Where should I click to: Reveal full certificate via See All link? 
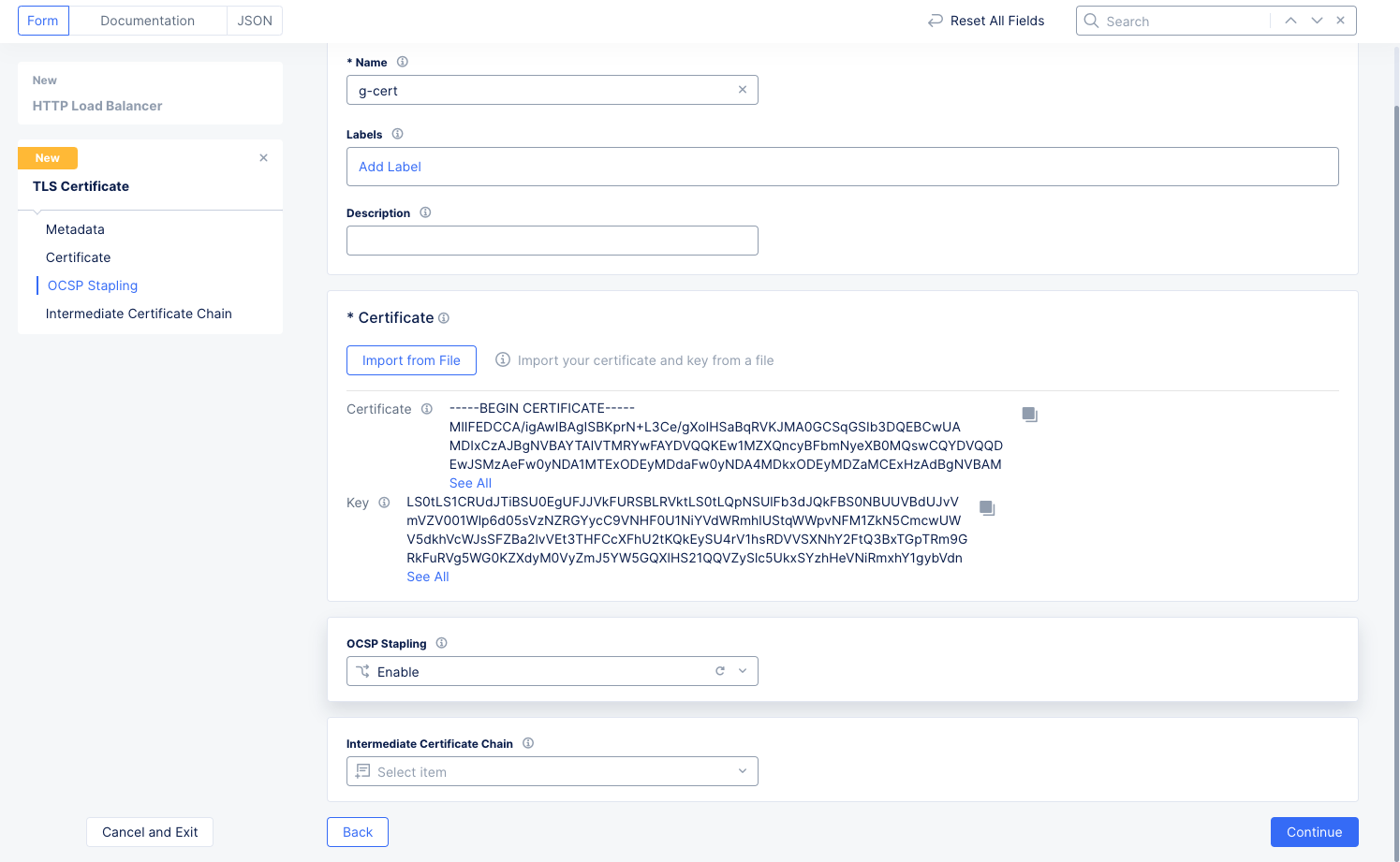[x=470, y=482]
